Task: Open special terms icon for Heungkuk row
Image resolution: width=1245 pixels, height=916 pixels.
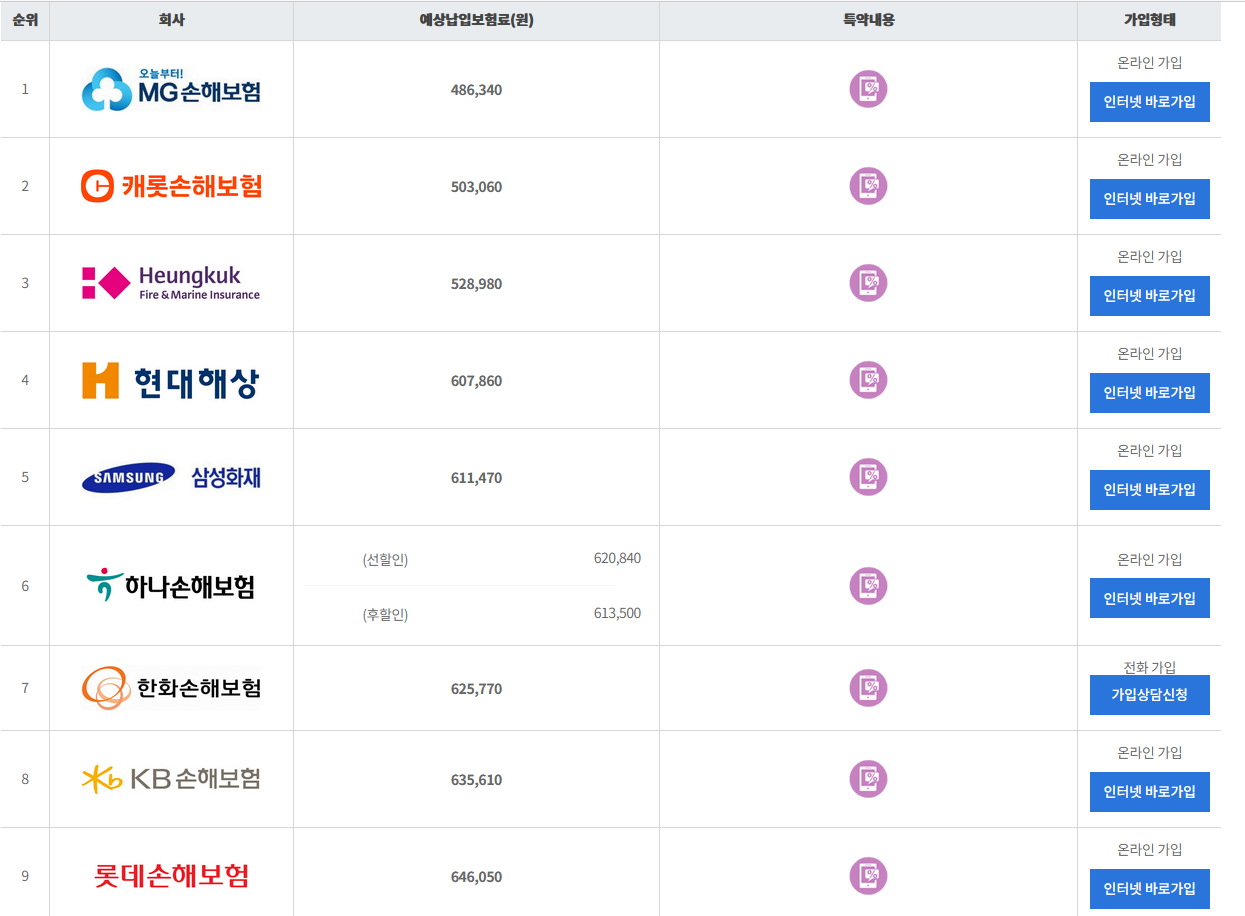Action: [868, 283]
